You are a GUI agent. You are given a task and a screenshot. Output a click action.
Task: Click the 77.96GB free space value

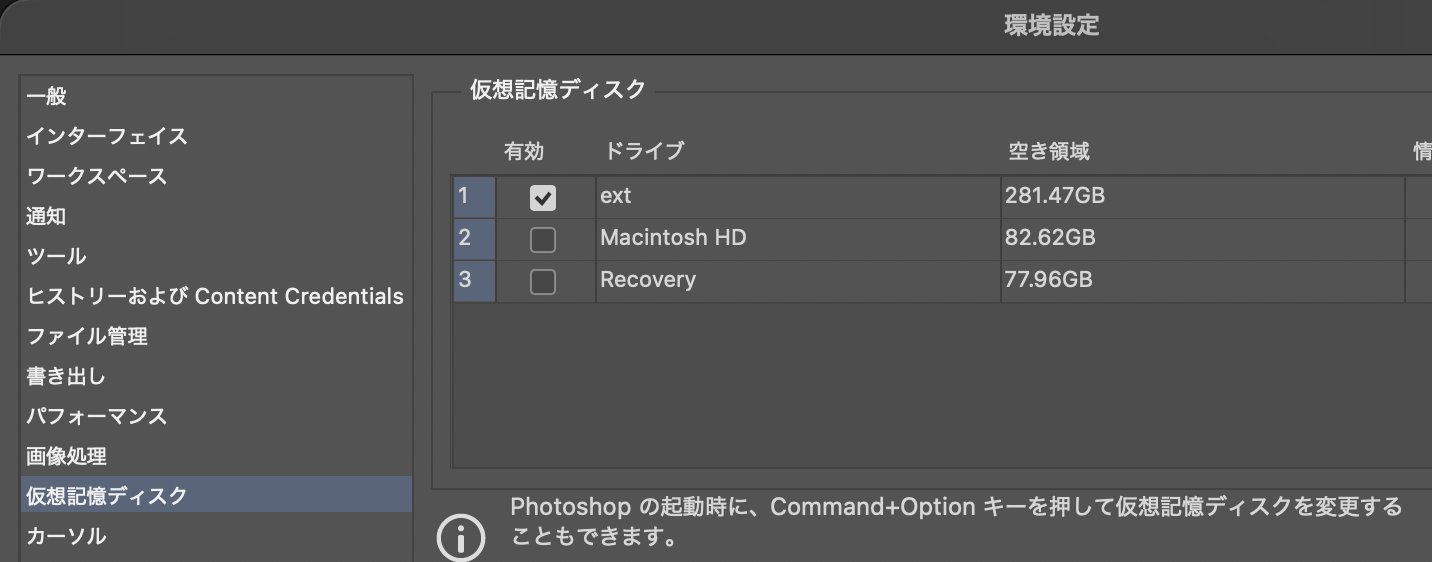[x=1049, y=280]
